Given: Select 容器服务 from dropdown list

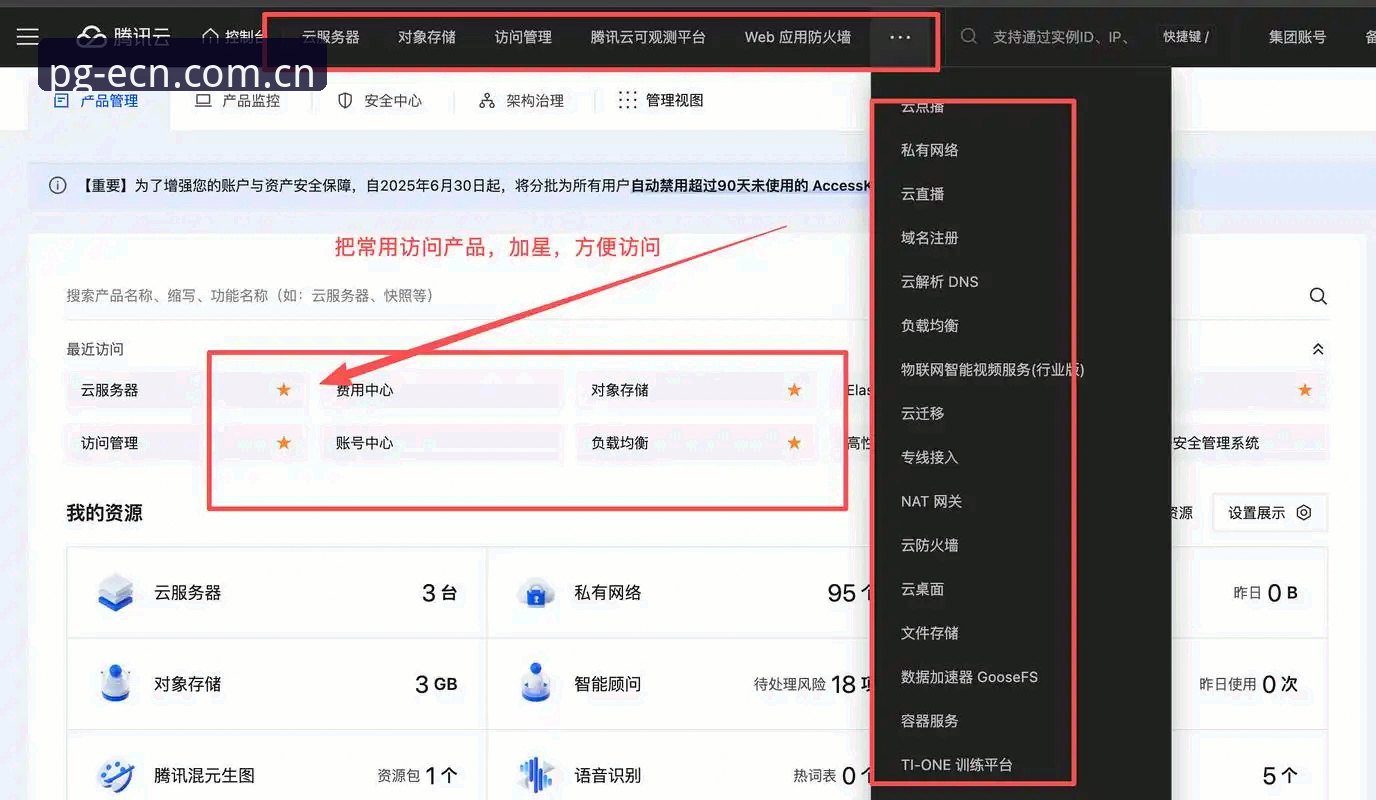Looking at the screenshot, I should [x=930, y=721].
